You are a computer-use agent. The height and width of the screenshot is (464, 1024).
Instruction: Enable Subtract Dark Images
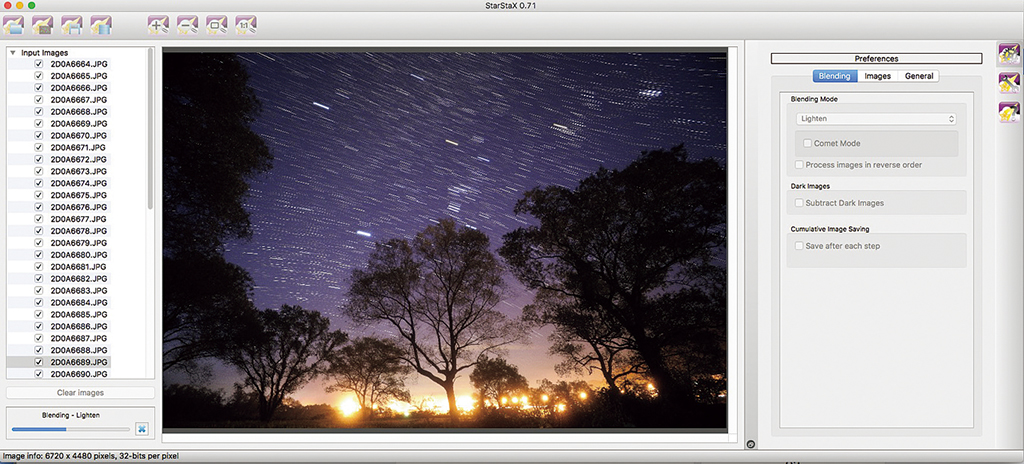tap(799, 203)
